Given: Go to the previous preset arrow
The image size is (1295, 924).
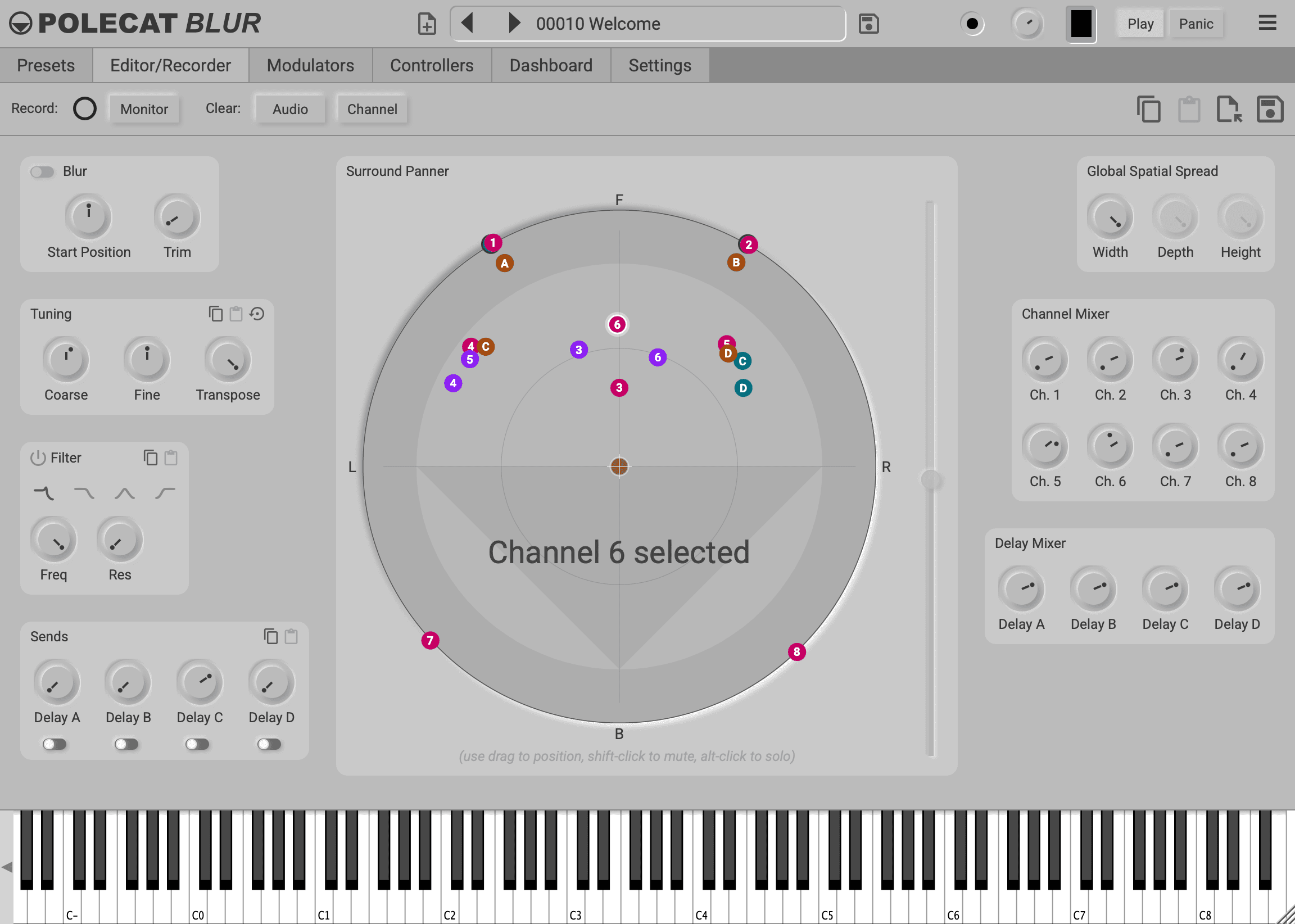Looking at the screenshot, I should [467, 24].
